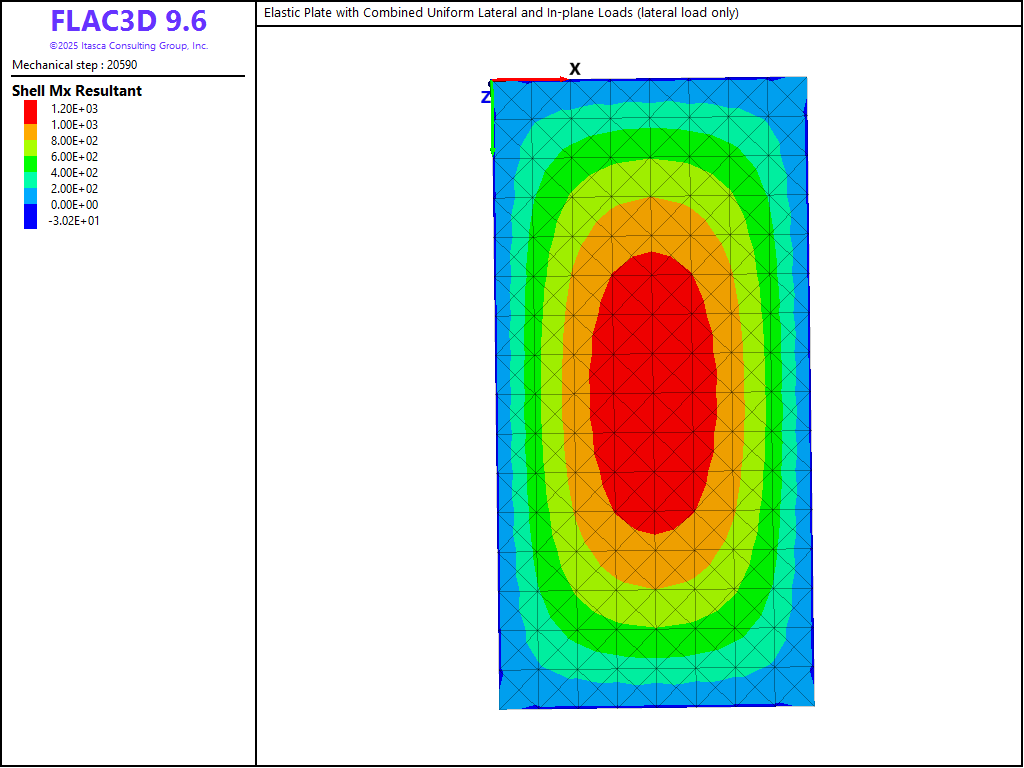
Task: Click the red X axis arrow
Action: [x=528, y=80]
